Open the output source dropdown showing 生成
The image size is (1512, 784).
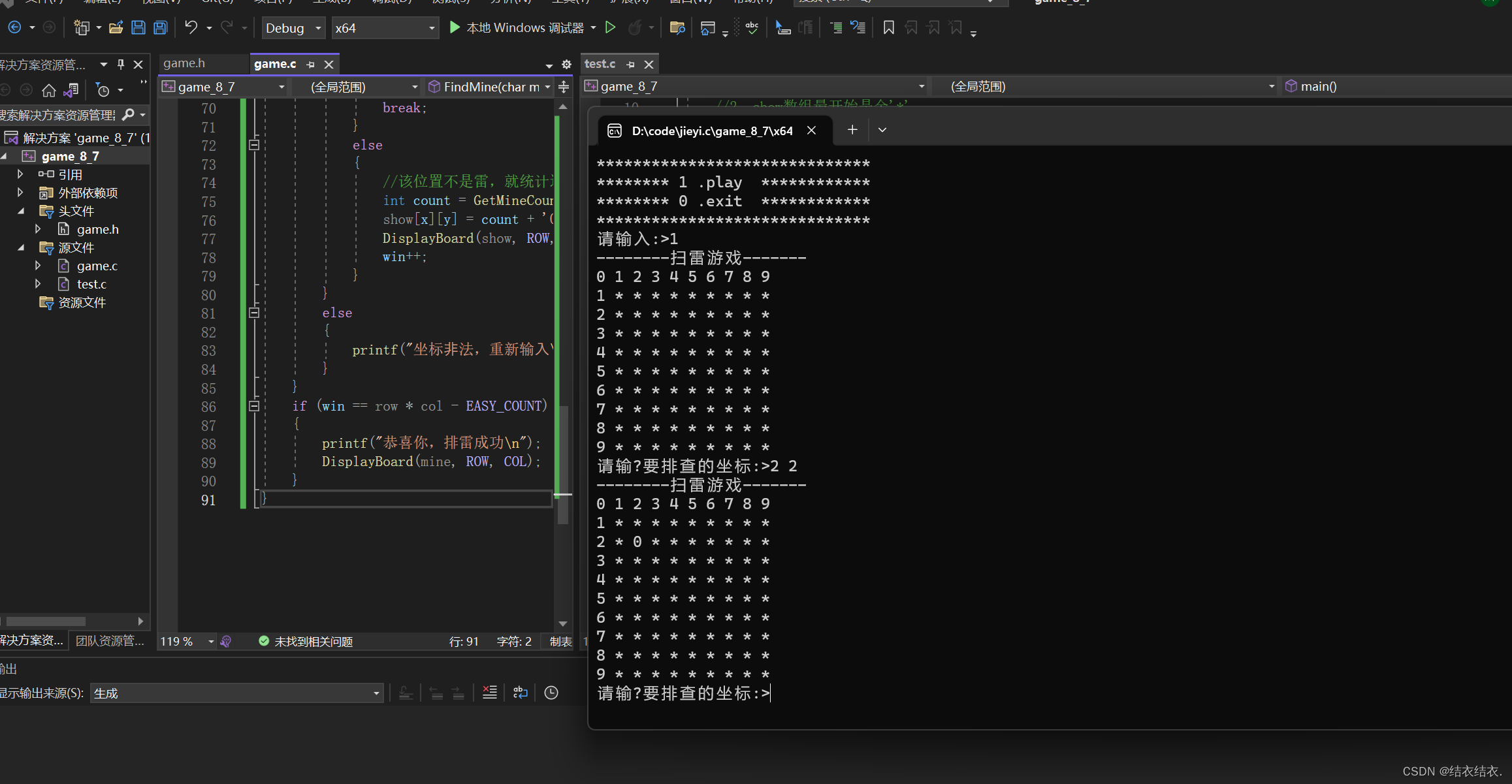click(x=236, y=693)
